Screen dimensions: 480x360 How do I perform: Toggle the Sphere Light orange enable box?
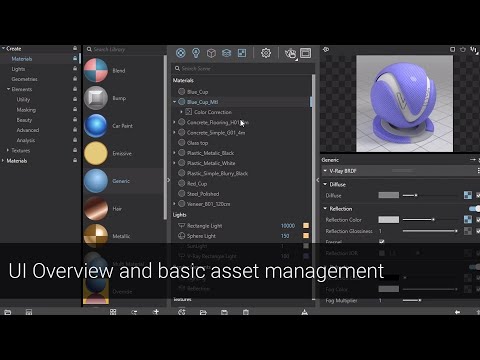[x=306, y=236]
